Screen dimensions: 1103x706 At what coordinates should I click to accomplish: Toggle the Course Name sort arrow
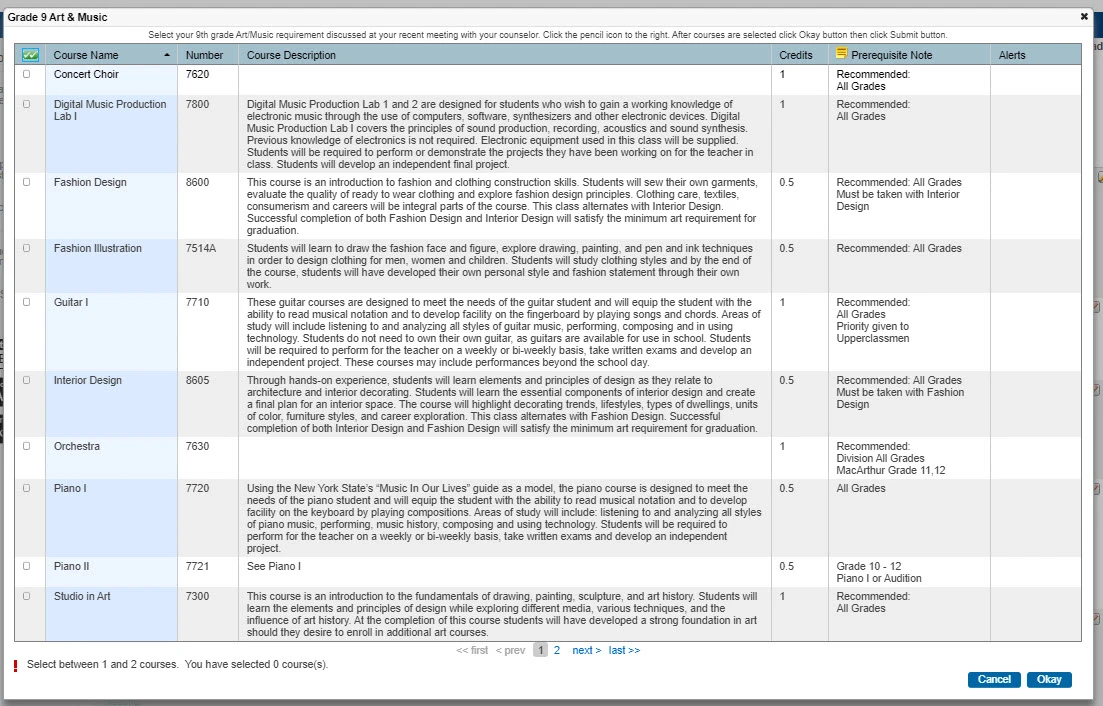[x=166, y=55]
